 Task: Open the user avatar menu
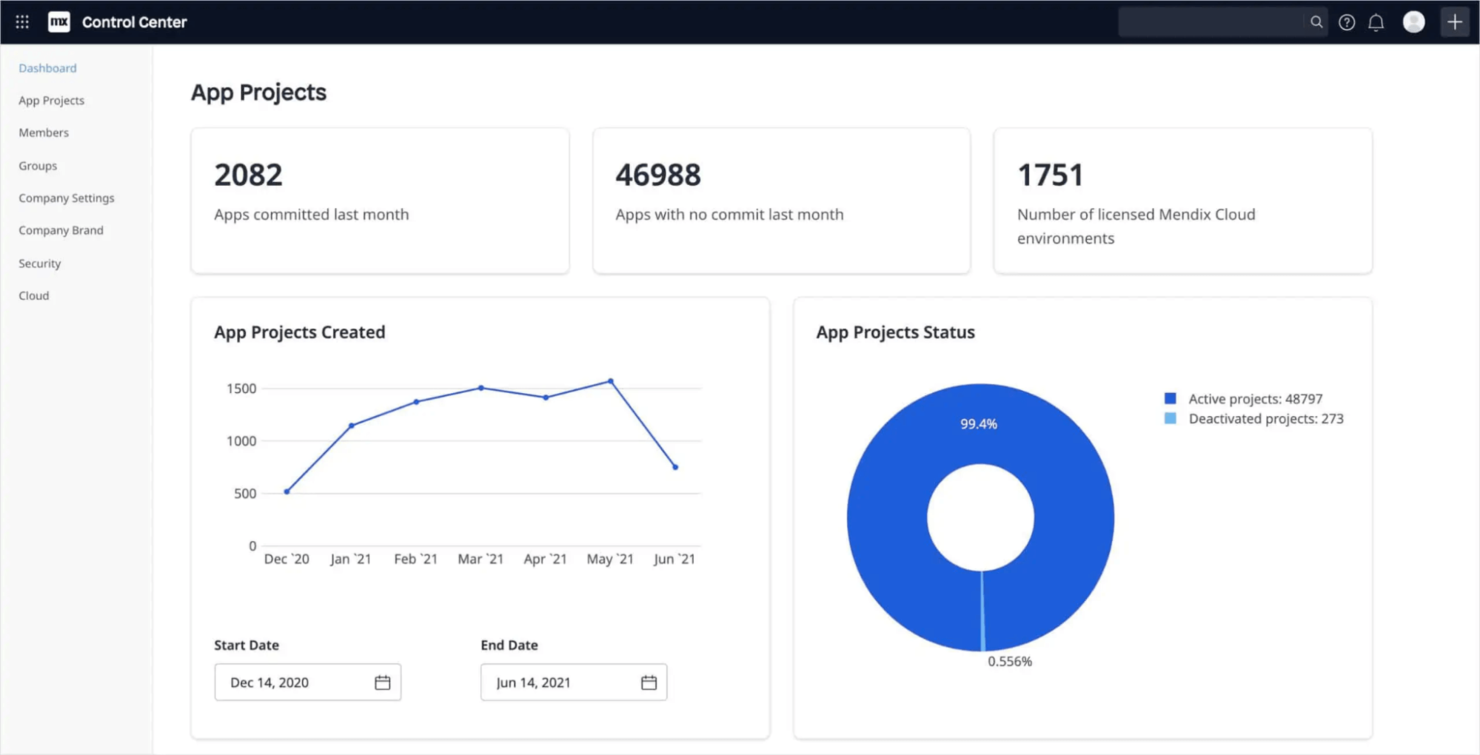click(x=1413, y=21)
